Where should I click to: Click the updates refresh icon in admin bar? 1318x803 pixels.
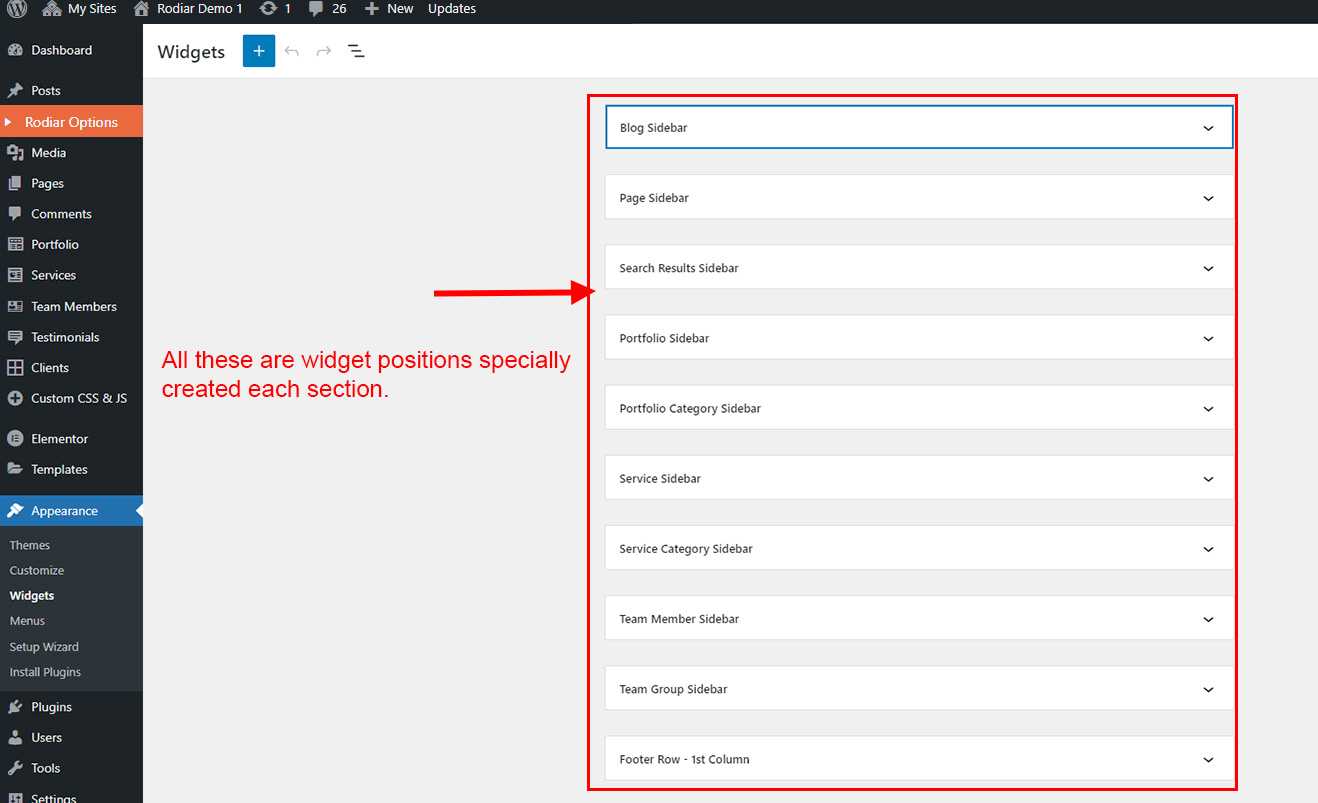268,9
